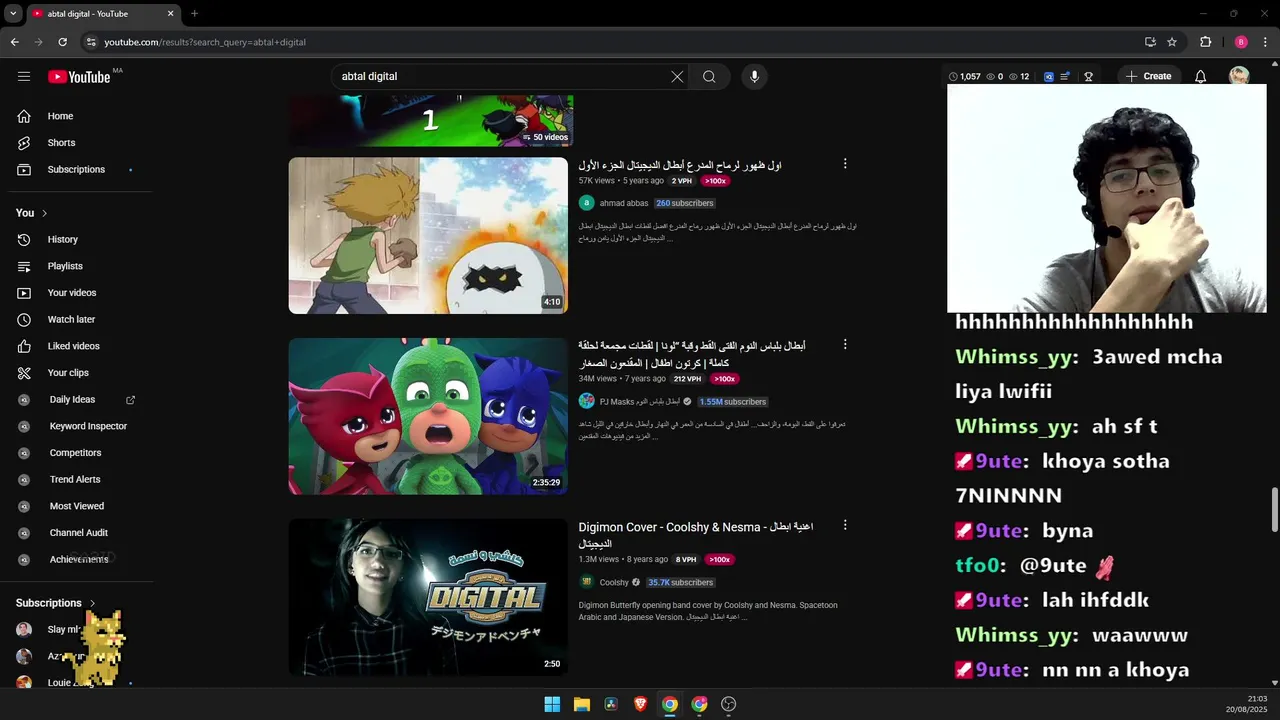Click the Create button
Screen dimensions: 1280x720
(x=1148, y=77)
